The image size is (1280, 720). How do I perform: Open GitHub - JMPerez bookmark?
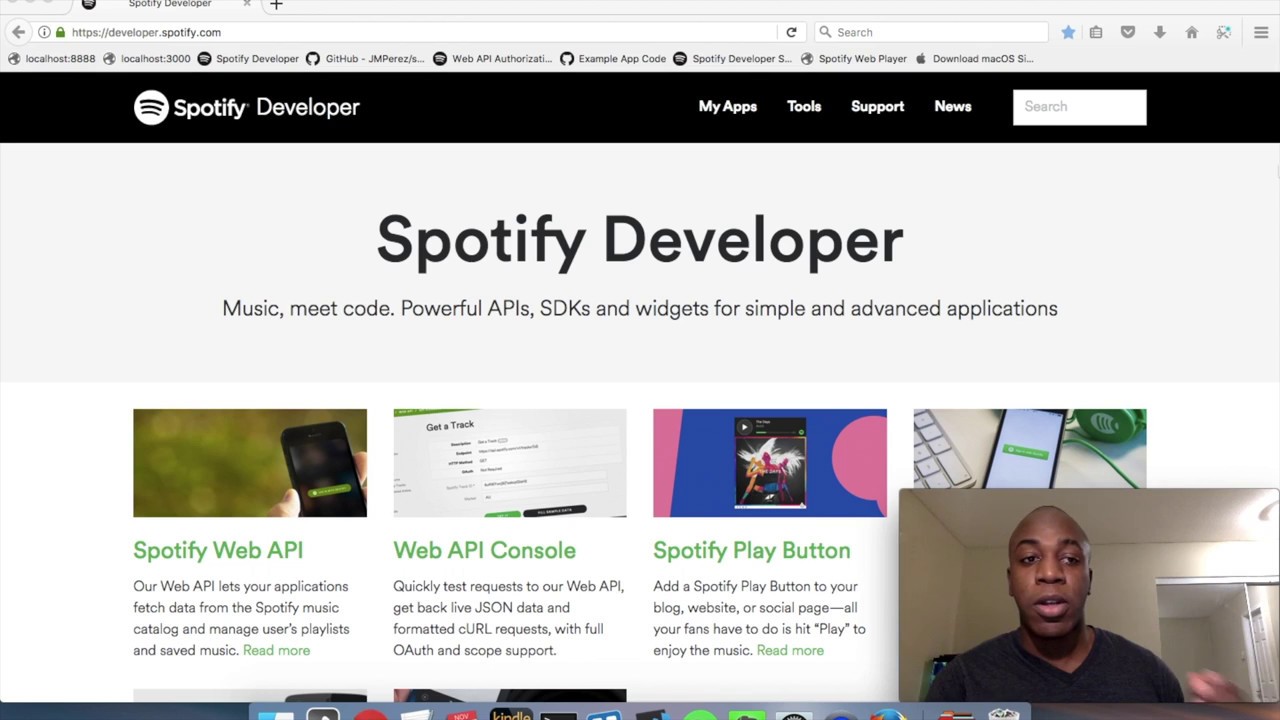365,58
